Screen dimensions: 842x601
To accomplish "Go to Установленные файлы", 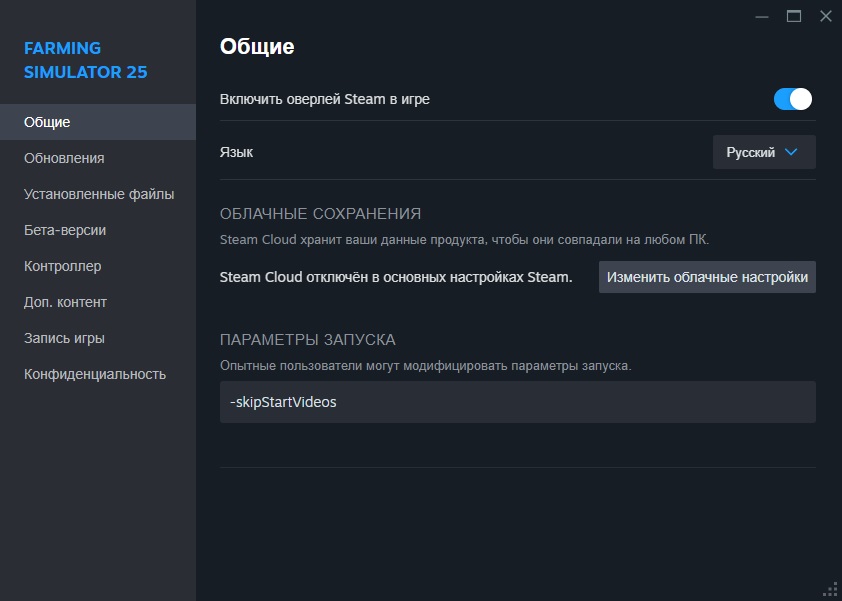I will 98,194.
